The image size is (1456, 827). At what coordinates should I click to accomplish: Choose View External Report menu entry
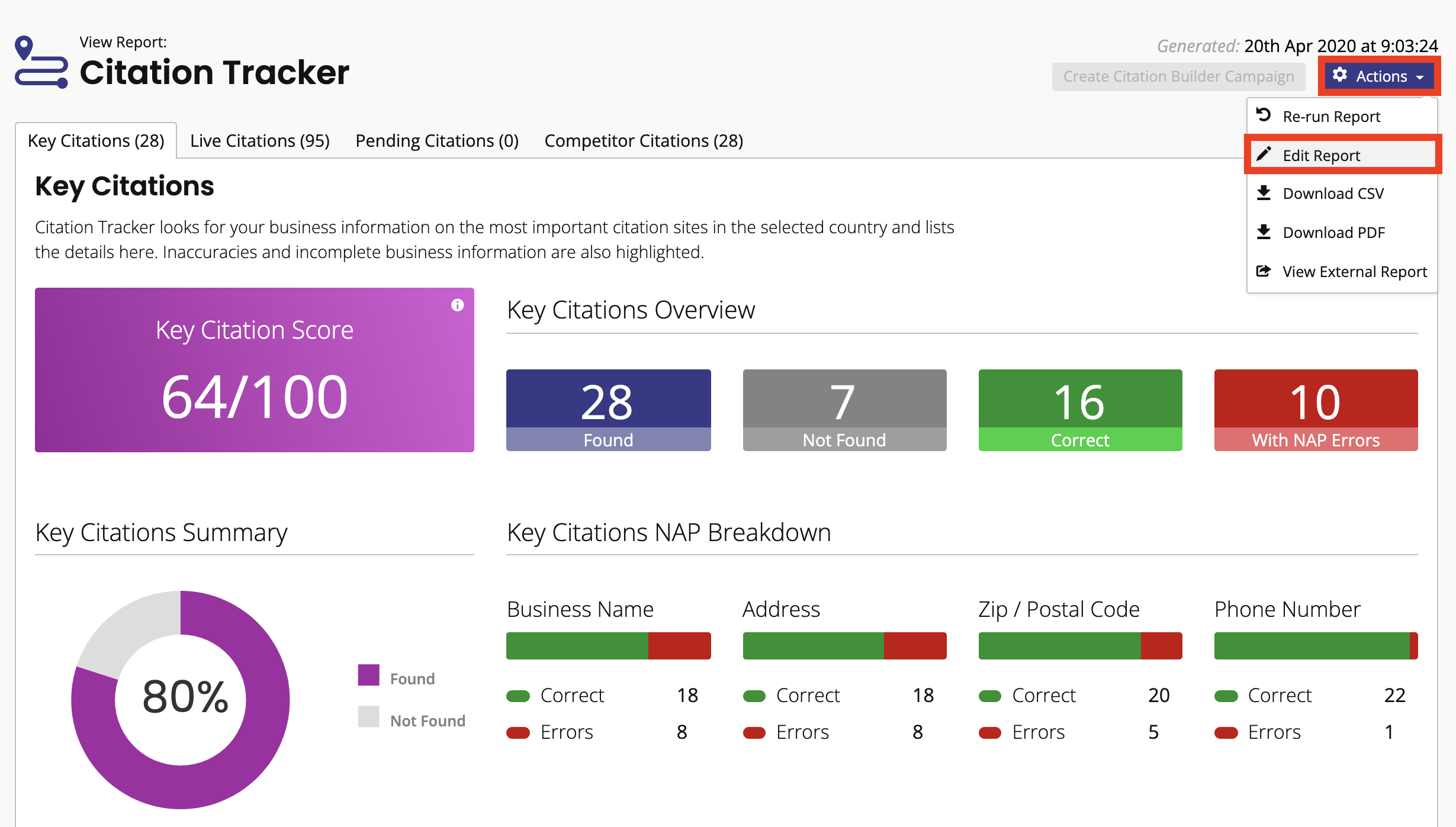point(1342,272)
